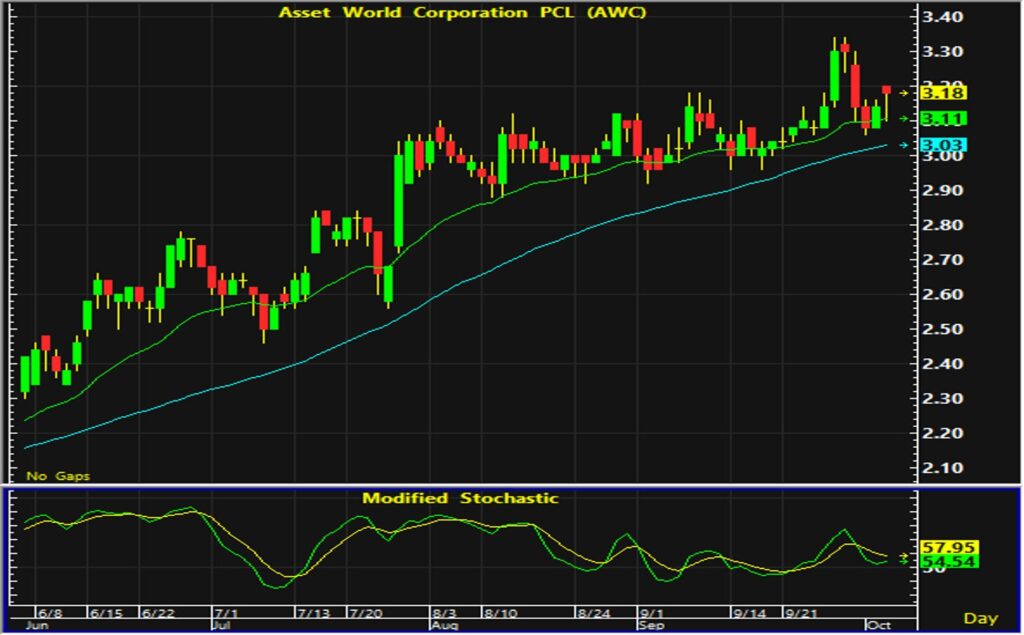Click the 2.10 price axis label
The width and height of the screenshot is (1024, 635).
[941, 468]
